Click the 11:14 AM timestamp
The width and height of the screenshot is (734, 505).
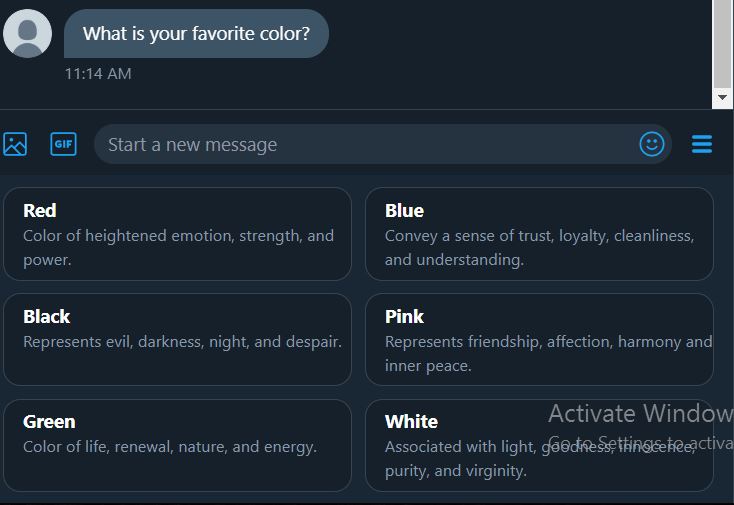click(98, 74)
